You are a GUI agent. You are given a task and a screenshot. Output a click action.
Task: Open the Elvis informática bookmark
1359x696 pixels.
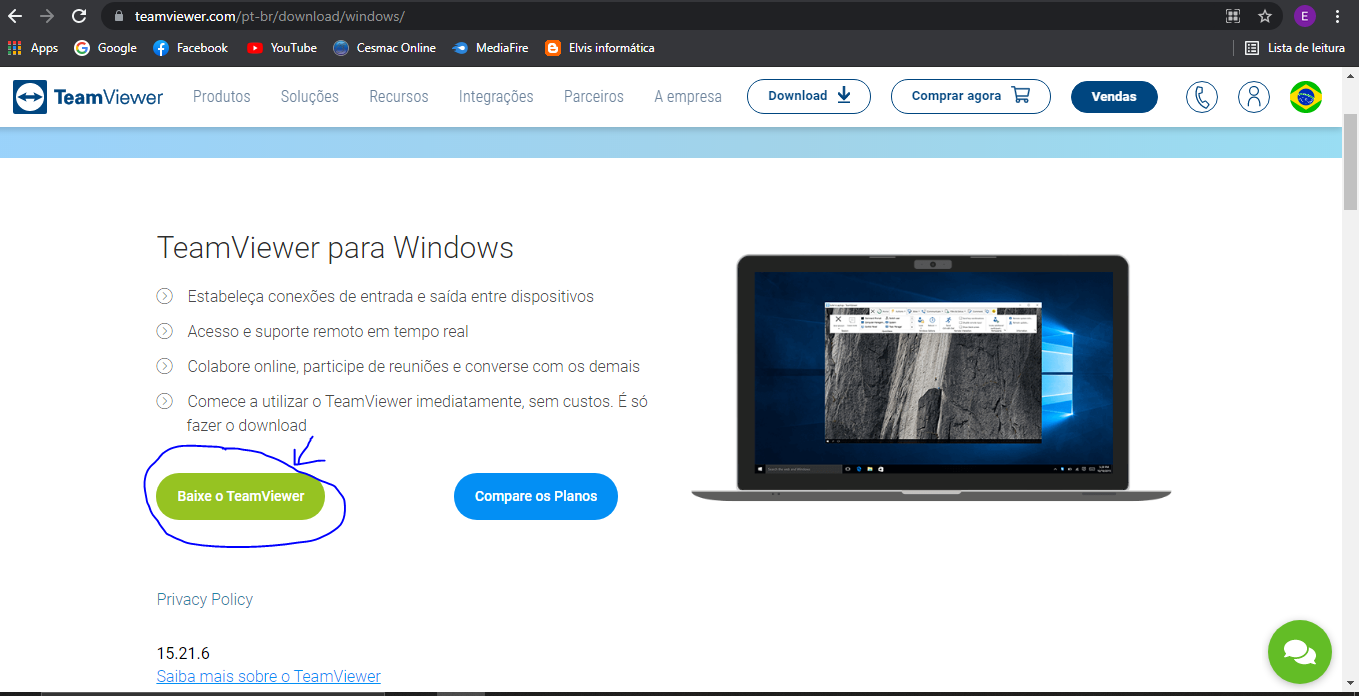[600, 48]
